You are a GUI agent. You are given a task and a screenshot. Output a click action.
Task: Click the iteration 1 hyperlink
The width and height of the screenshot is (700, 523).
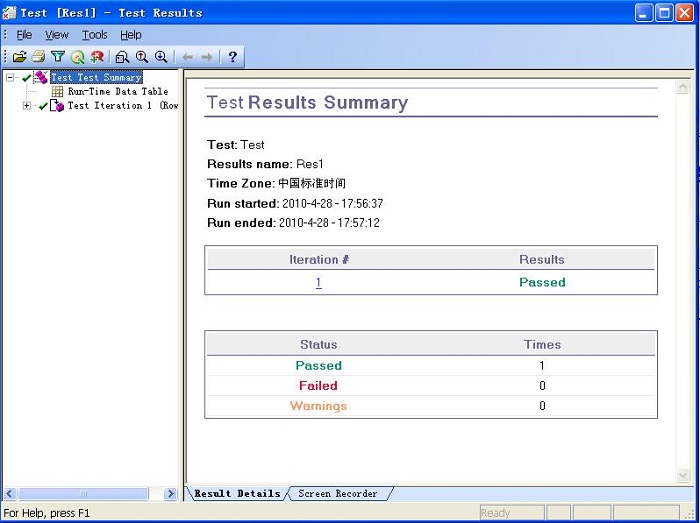(x=318, y=282)
